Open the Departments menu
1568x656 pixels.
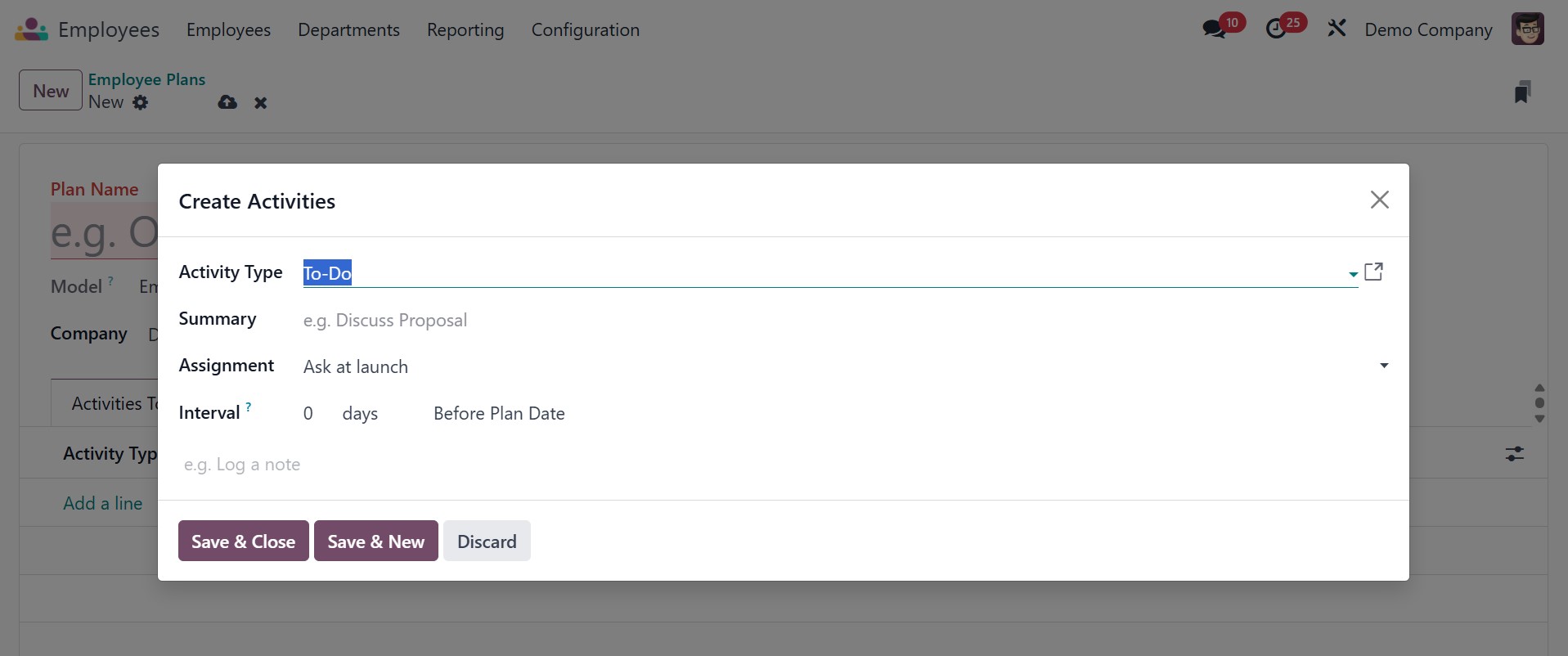348,30
